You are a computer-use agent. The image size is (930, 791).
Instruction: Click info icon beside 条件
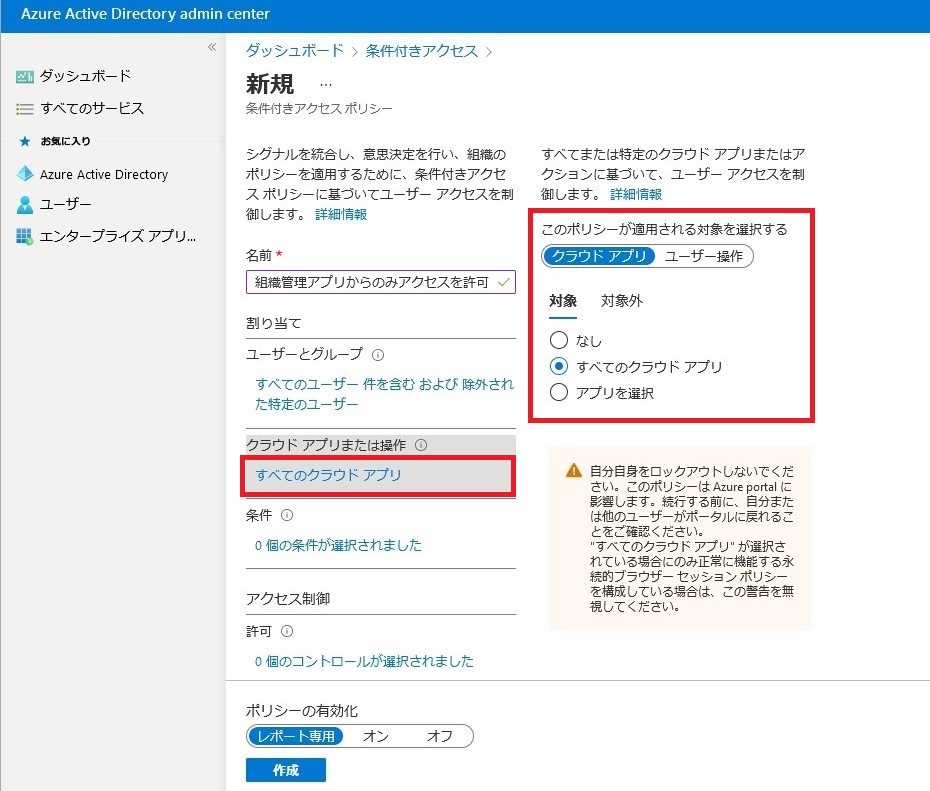287,515
